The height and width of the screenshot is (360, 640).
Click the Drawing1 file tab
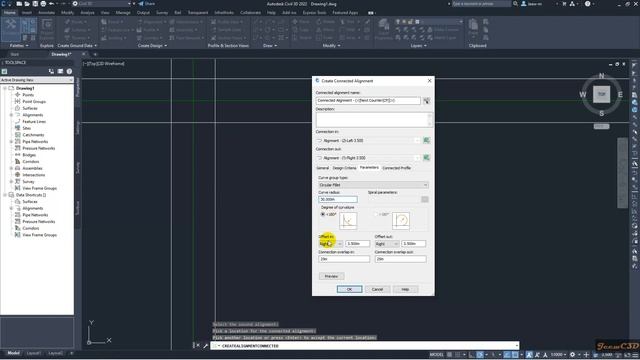[x=61, y=54]
